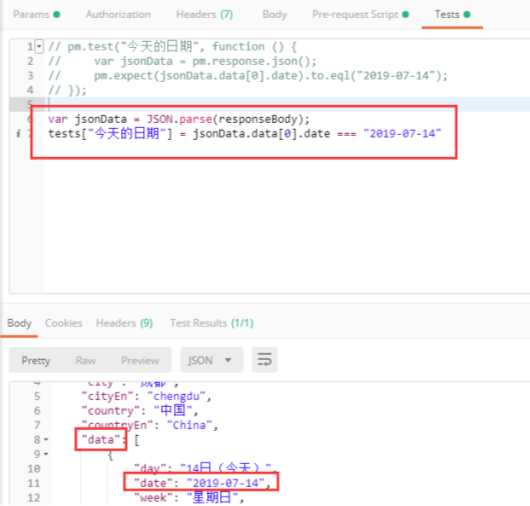Open the Params request tab
Image resolution: width=530 pixels, height=506 pixels.
(37, 15)
